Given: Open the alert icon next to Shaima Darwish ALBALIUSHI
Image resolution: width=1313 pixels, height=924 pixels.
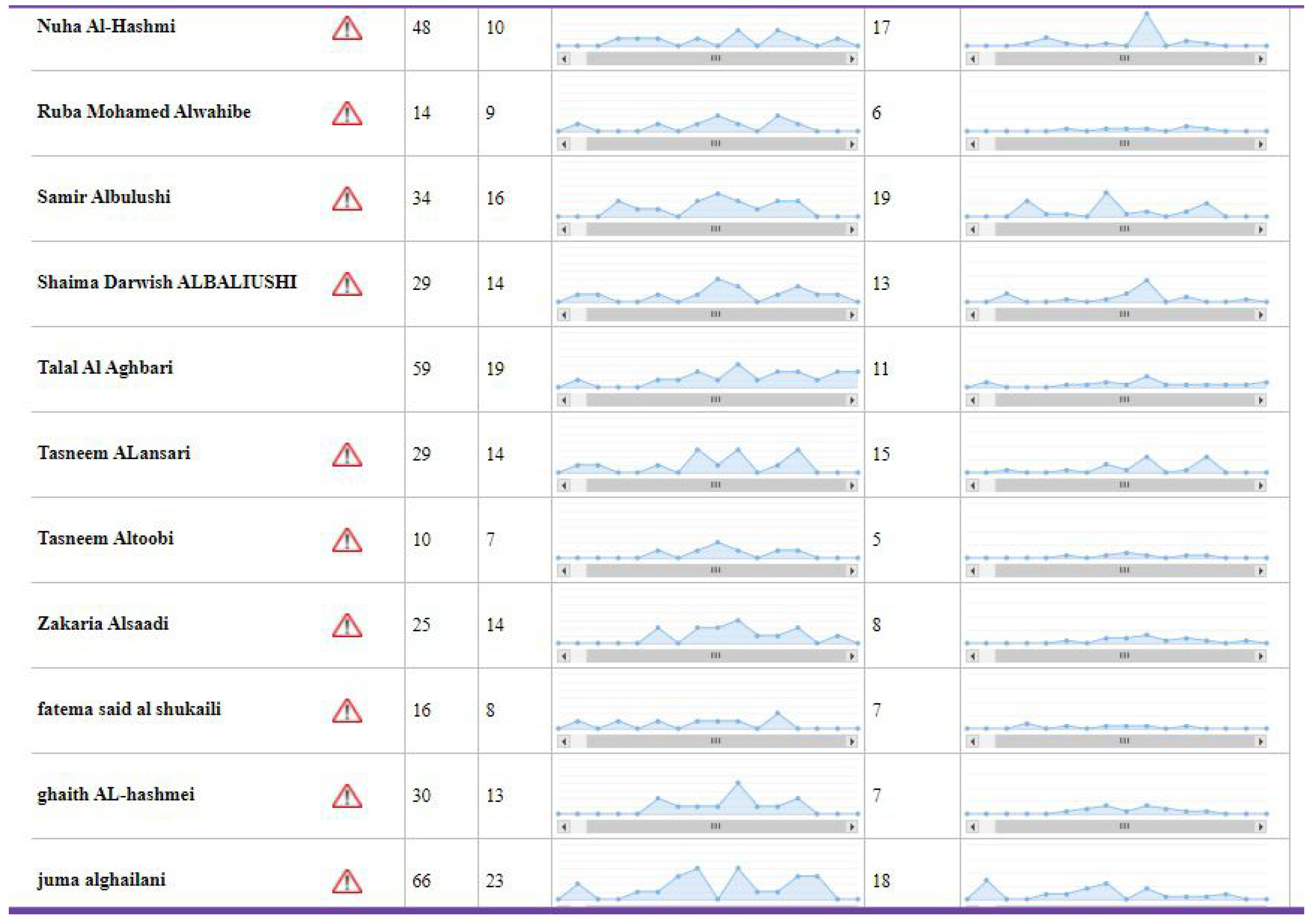Looking at the screenshot, I should pyautogui.click(x=346, y=284).
